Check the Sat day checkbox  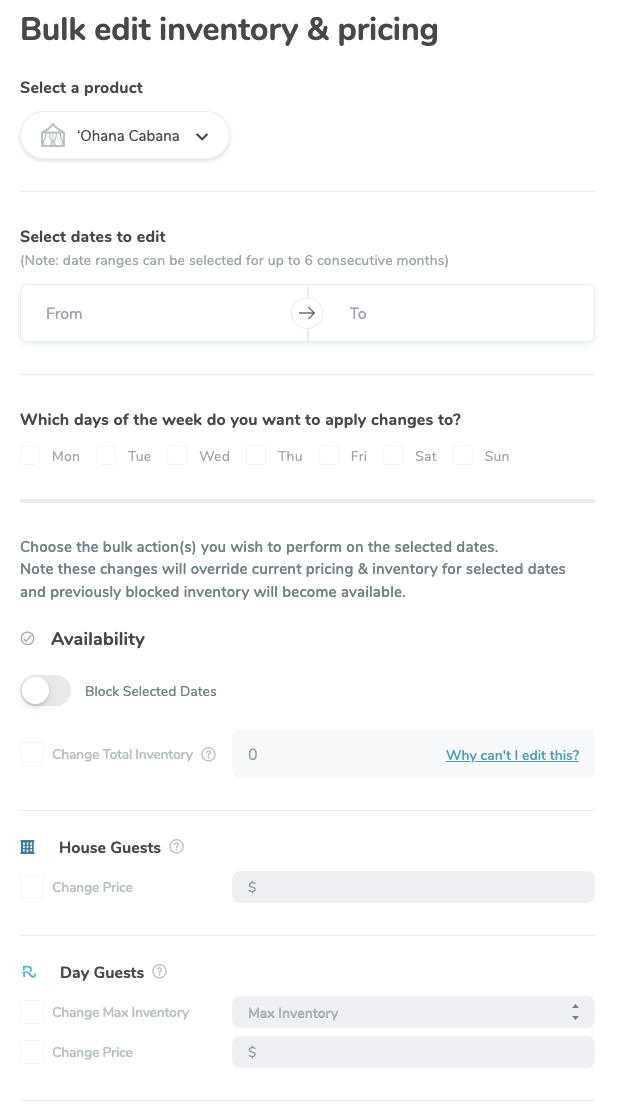[x=394, y=456]
